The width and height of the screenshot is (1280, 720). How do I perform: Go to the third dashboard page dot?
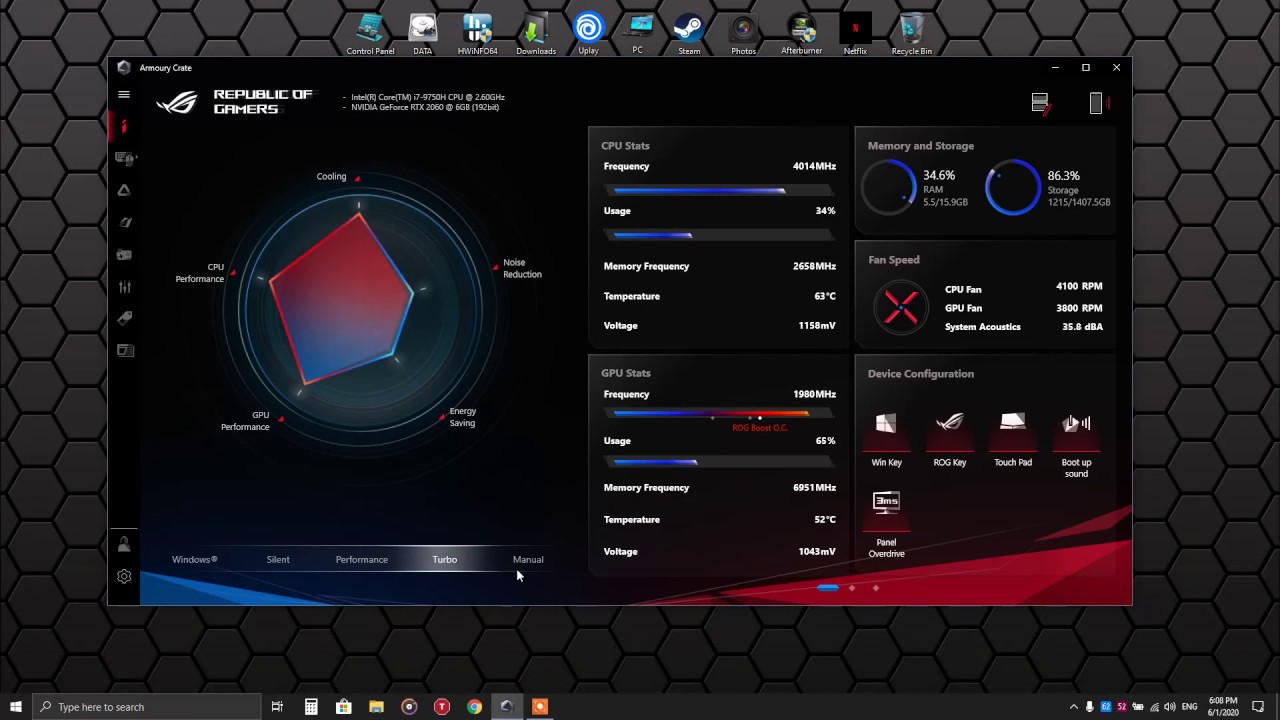(876, 588)
